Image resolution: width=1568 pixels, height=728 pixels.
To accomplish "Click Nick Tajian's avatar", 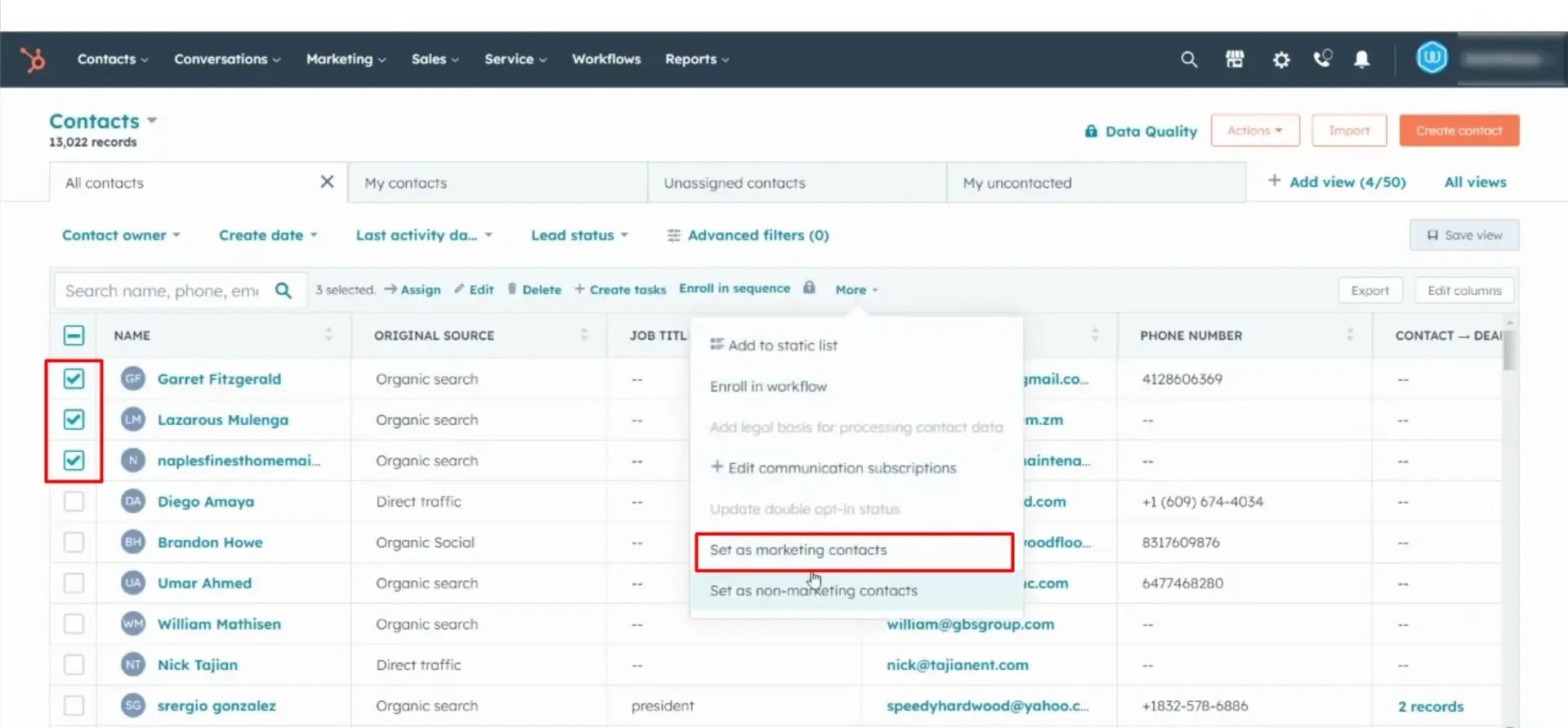I will tap(133, 664).
